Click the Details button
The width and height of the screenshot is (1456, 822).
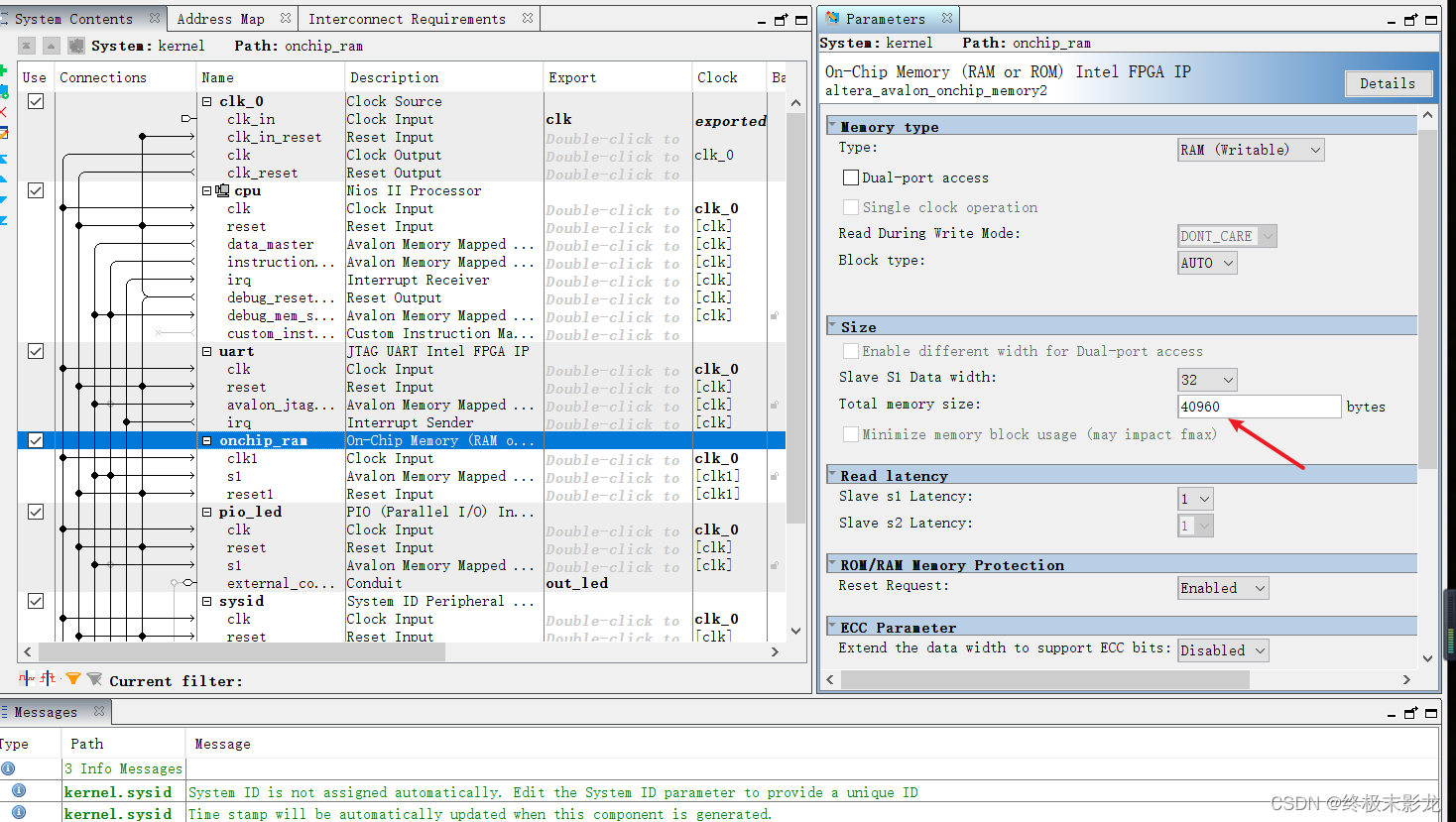[x=1389, y=83]
